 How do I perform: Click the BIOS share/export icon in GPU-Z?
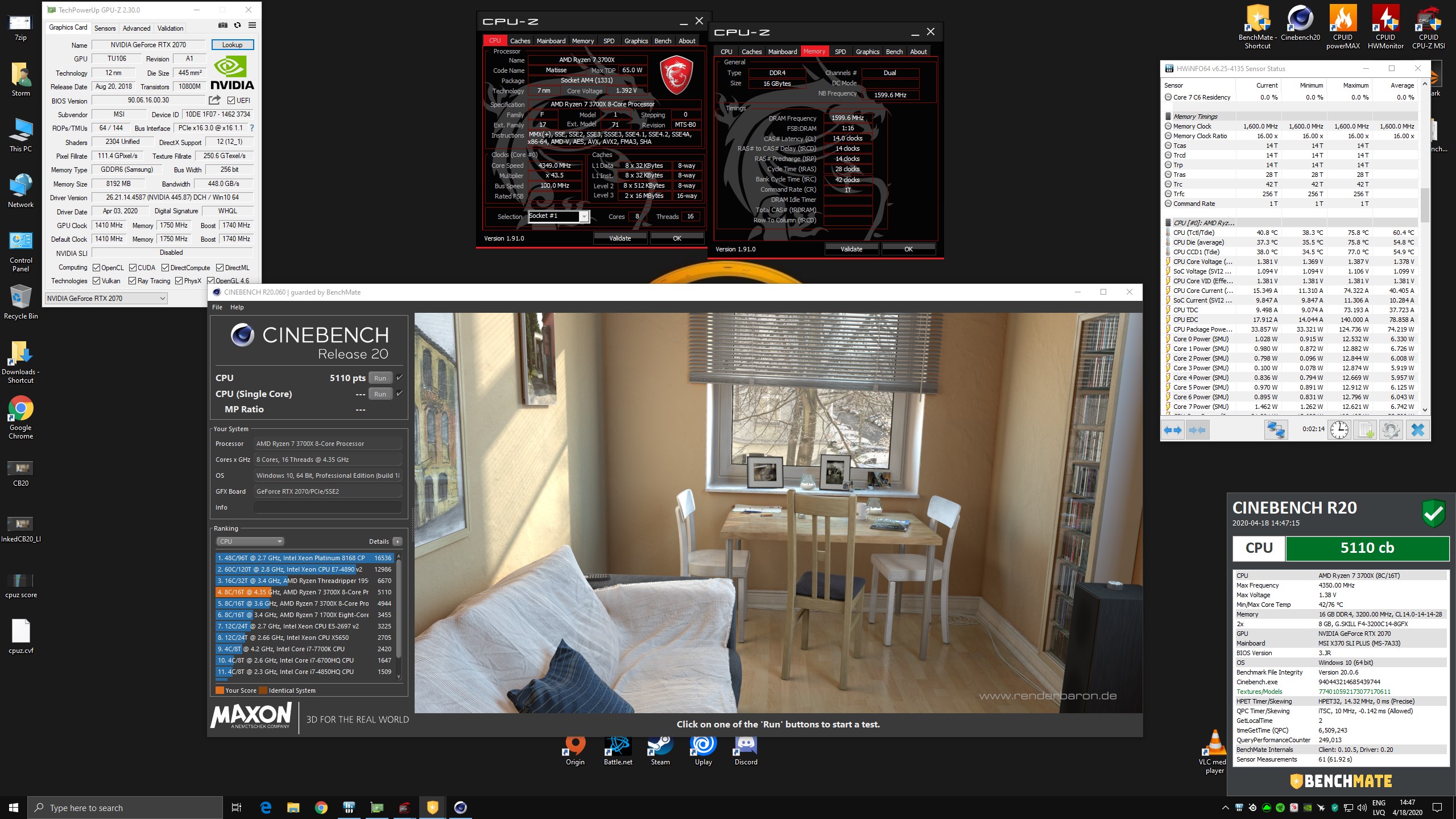click(x=214, y=100)
